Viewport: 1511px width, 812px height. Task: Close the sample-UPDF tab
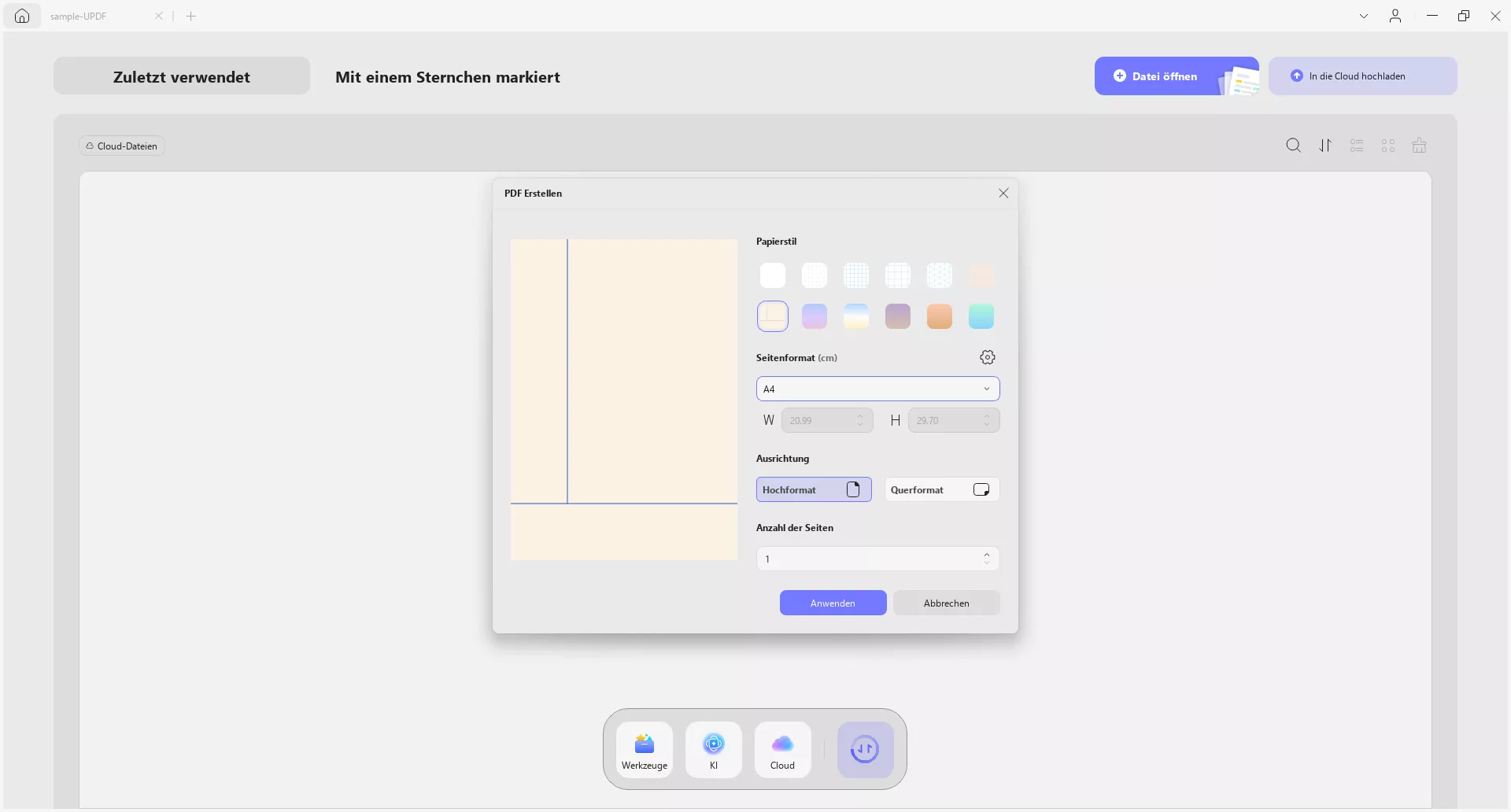click(x=159, y=16)
